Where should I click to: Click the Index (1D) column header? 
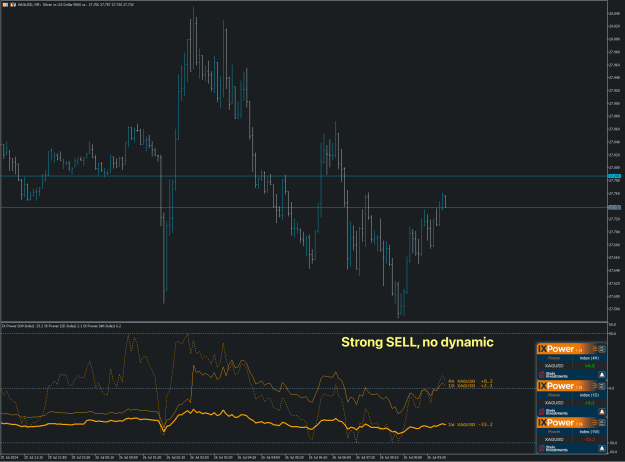tap(590, 395)
